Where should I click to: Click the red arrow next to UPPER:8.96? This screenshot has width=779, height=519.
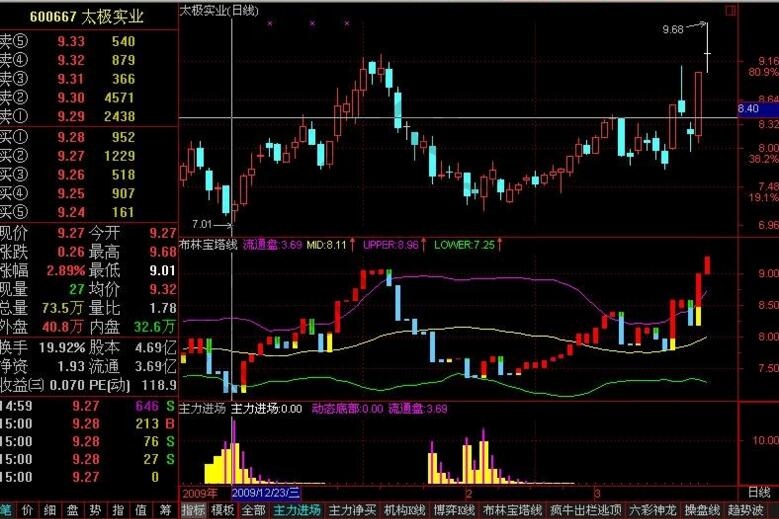424,243
